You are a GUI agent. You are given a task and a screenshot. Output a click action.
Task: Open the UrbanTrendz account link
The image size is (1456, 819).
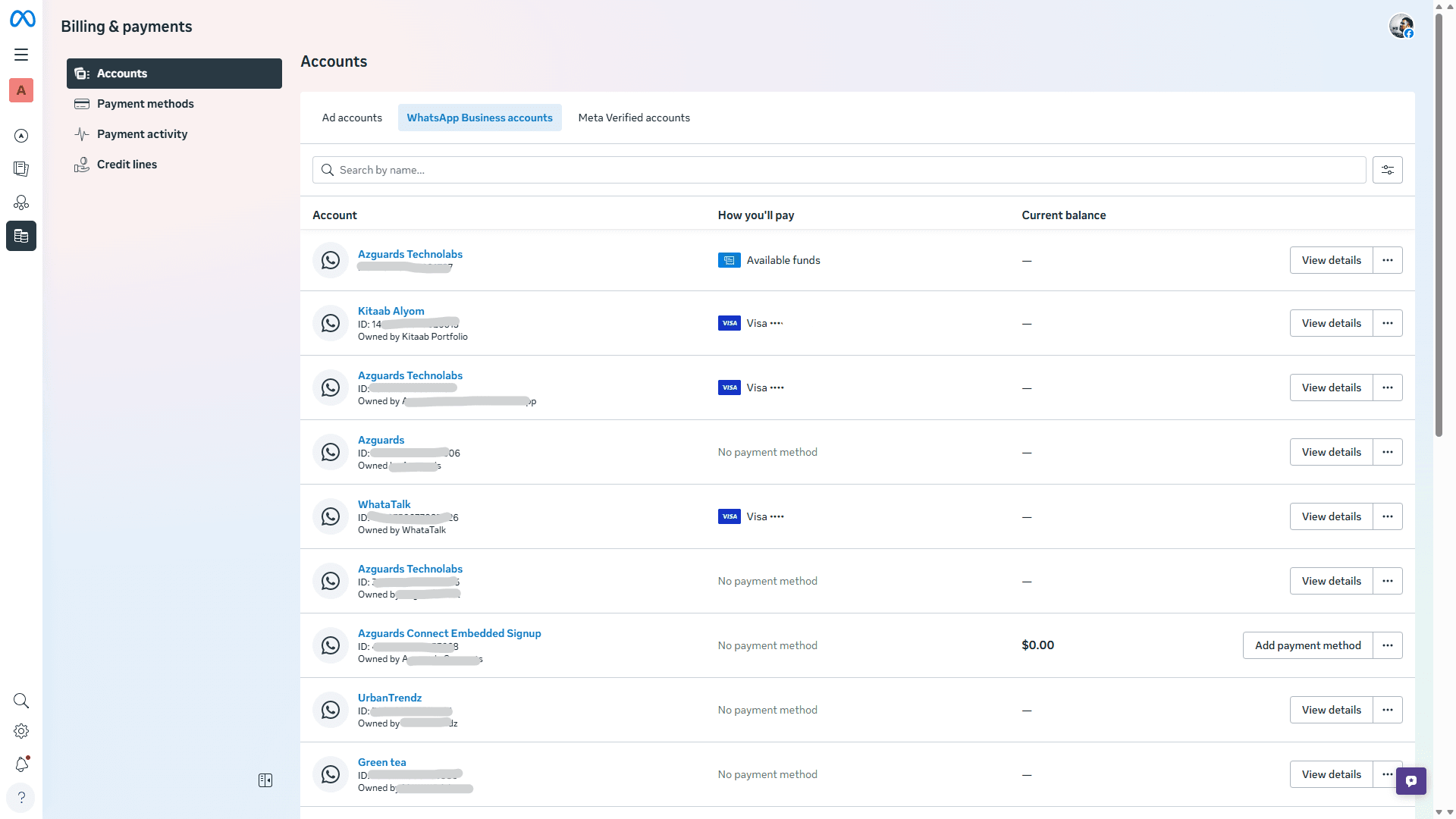[390, 698]
